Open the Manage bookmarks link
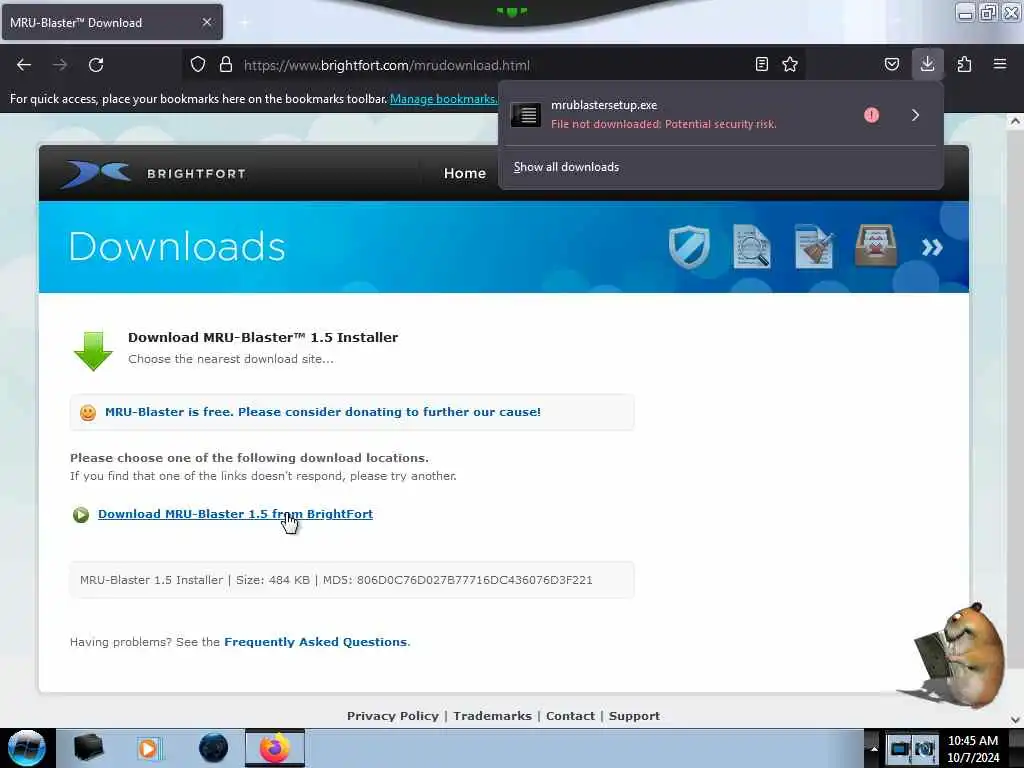Screen dimensions: 1024x768 pyautogui.click(x=443, y=99)
